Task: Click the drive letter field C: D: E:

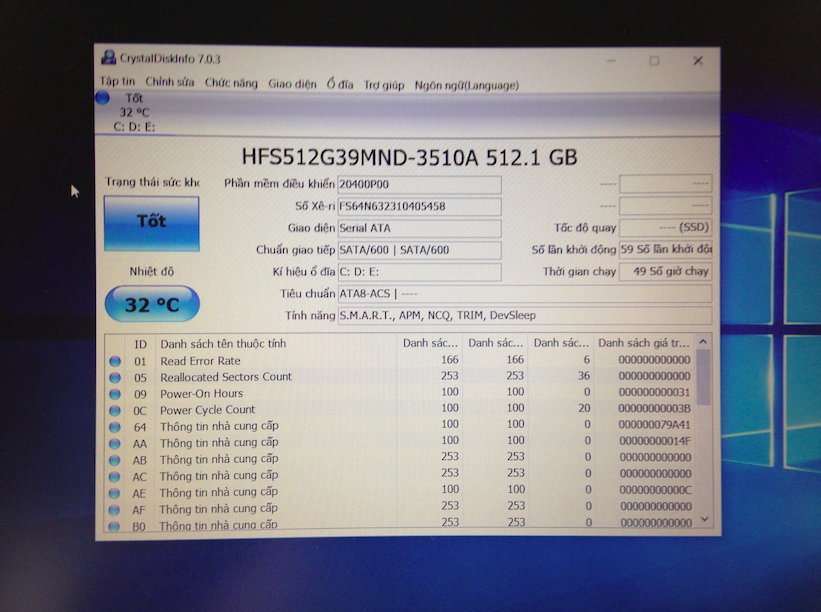Action: pos(419,272)
